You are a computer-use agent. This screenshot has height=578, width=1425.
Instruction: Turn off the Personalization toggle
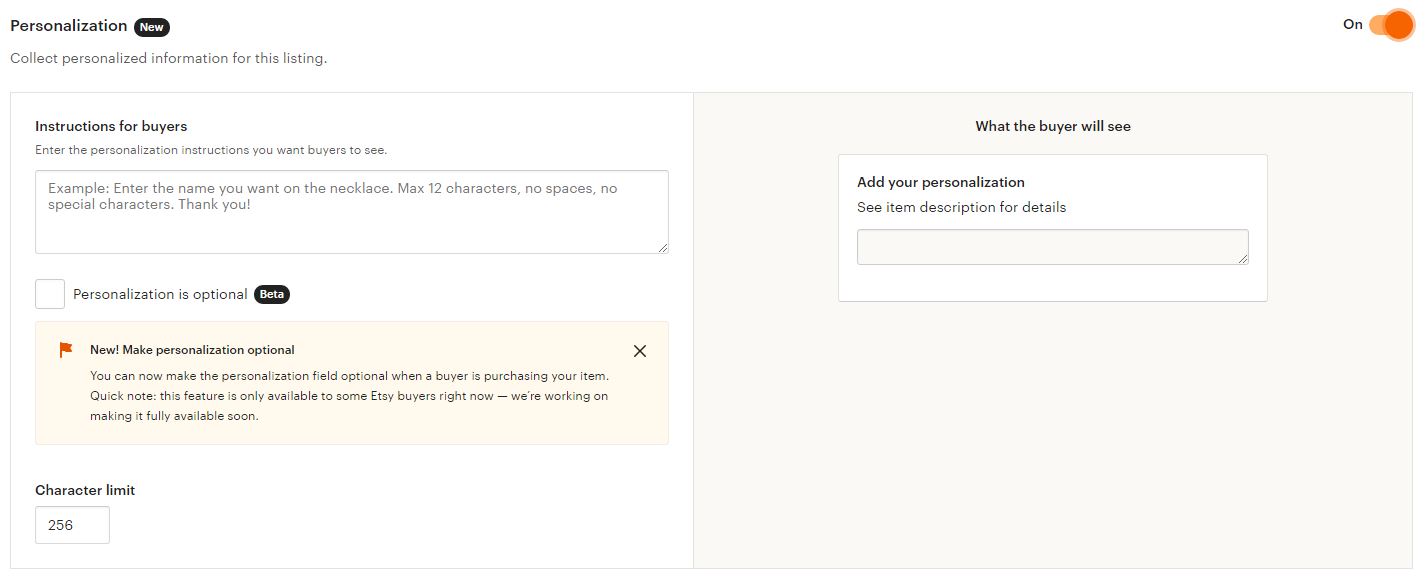tap(1392, 25)
